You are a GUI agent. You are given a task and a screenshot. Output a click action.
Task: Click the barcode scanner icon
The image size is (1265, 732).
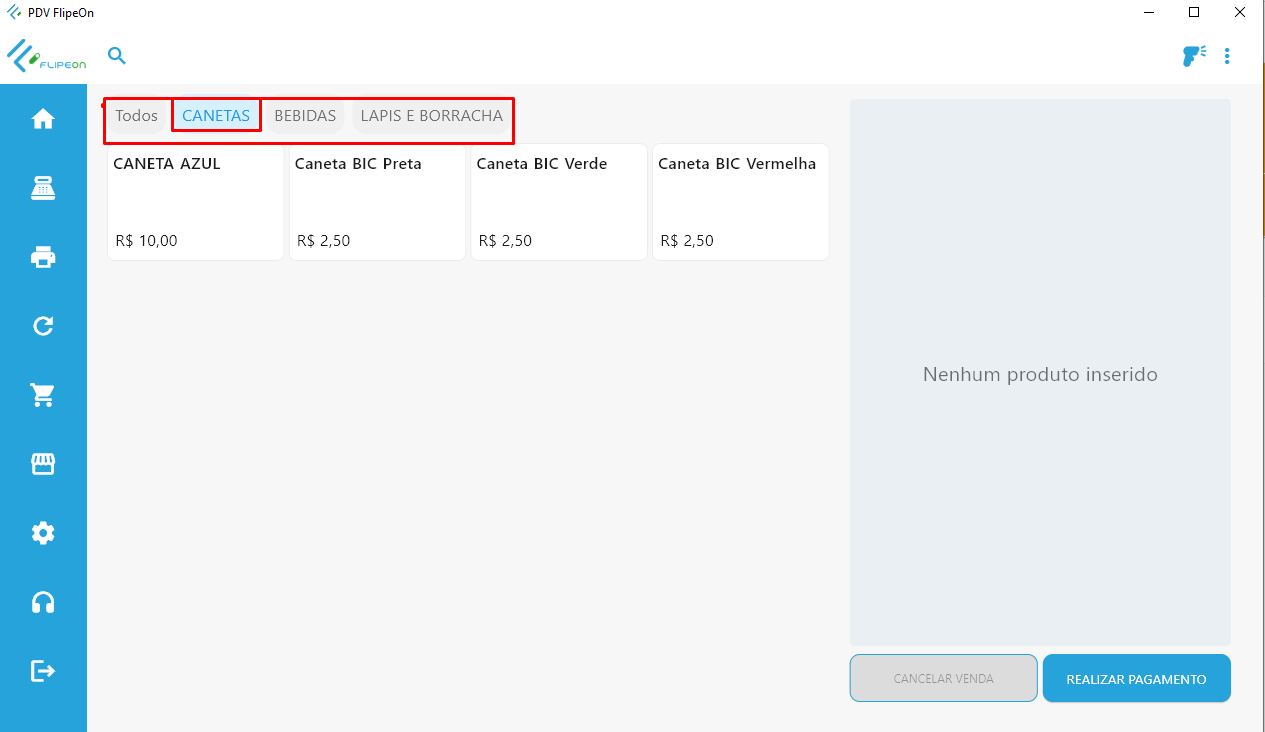pos(1193,56)
